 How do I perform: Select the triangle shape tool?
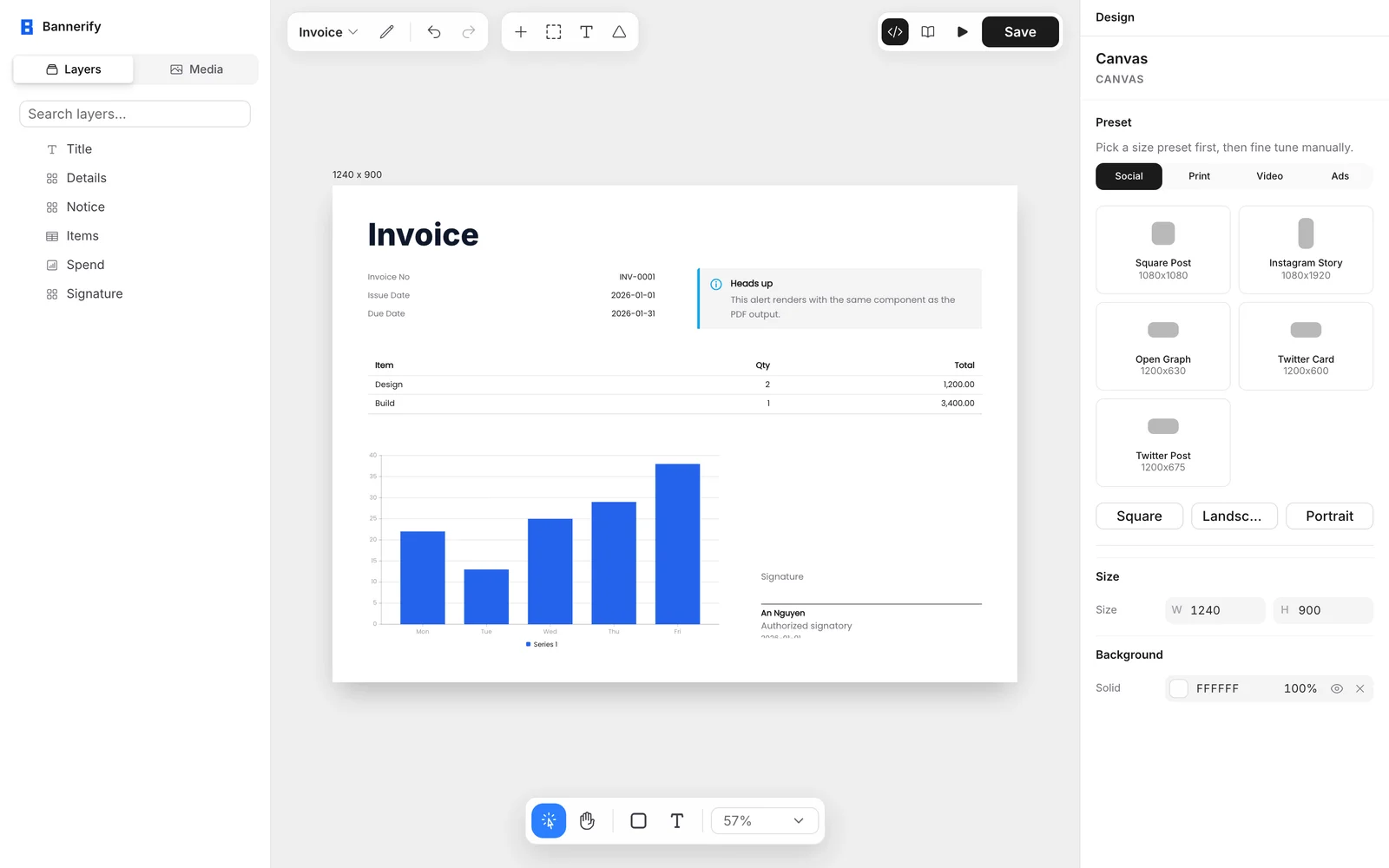pyautogui.click(x=619, y=32)
